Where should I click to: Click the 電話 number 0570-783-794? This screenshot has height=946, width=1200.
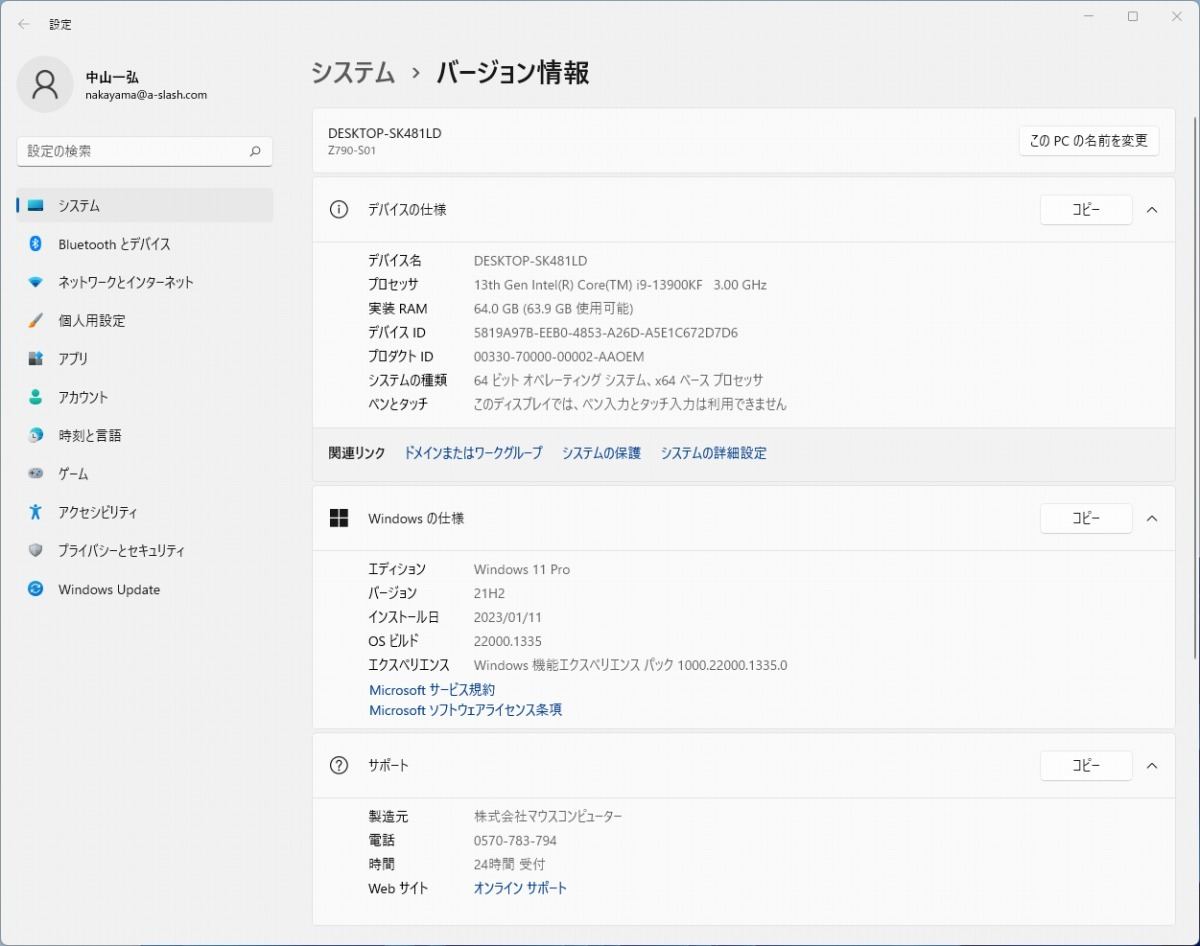[515, 841]
